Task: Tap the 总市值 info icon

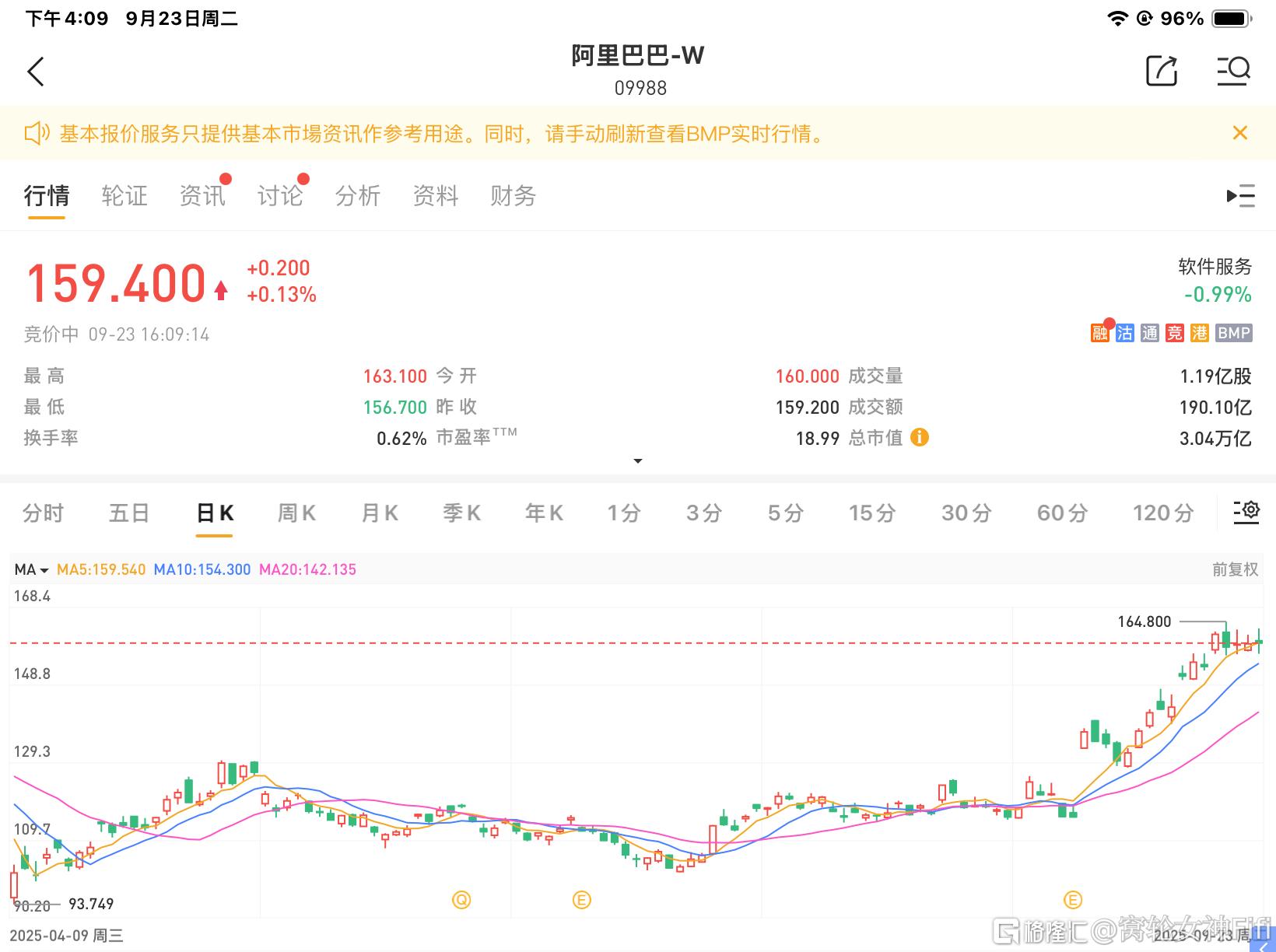Action: click(920, 438)
